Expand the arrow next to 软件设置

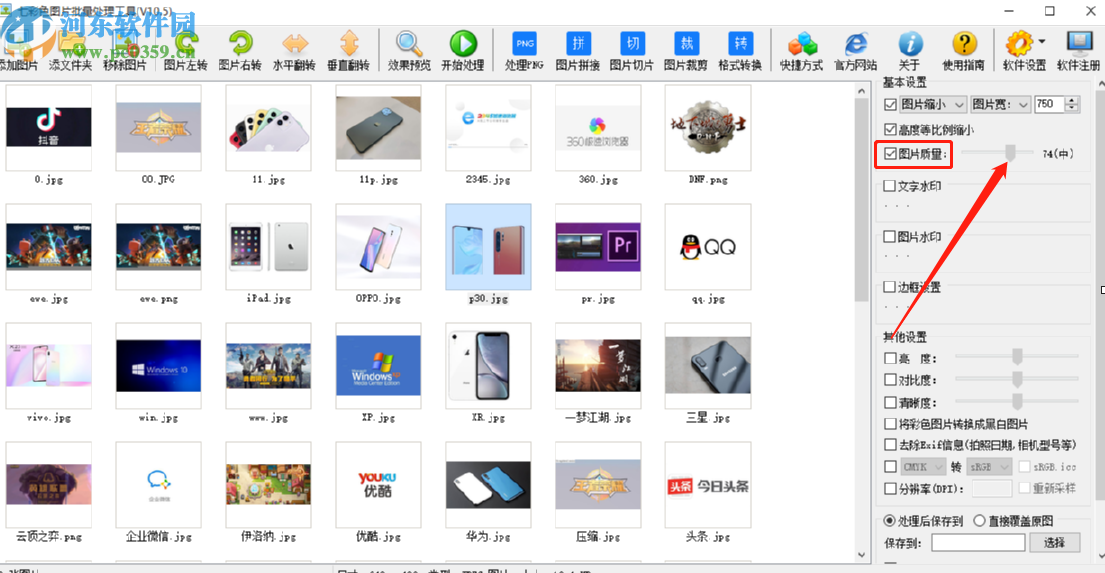point(1042,42)
